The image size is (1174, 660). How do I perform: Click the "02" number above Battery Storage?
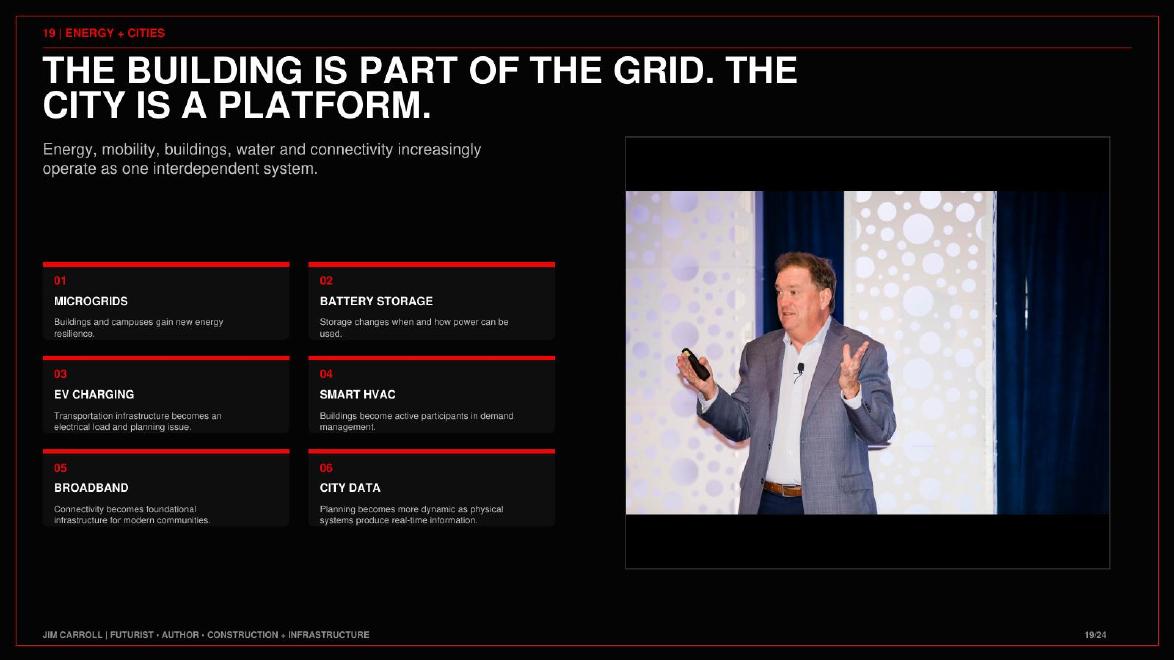coord(326,280)
